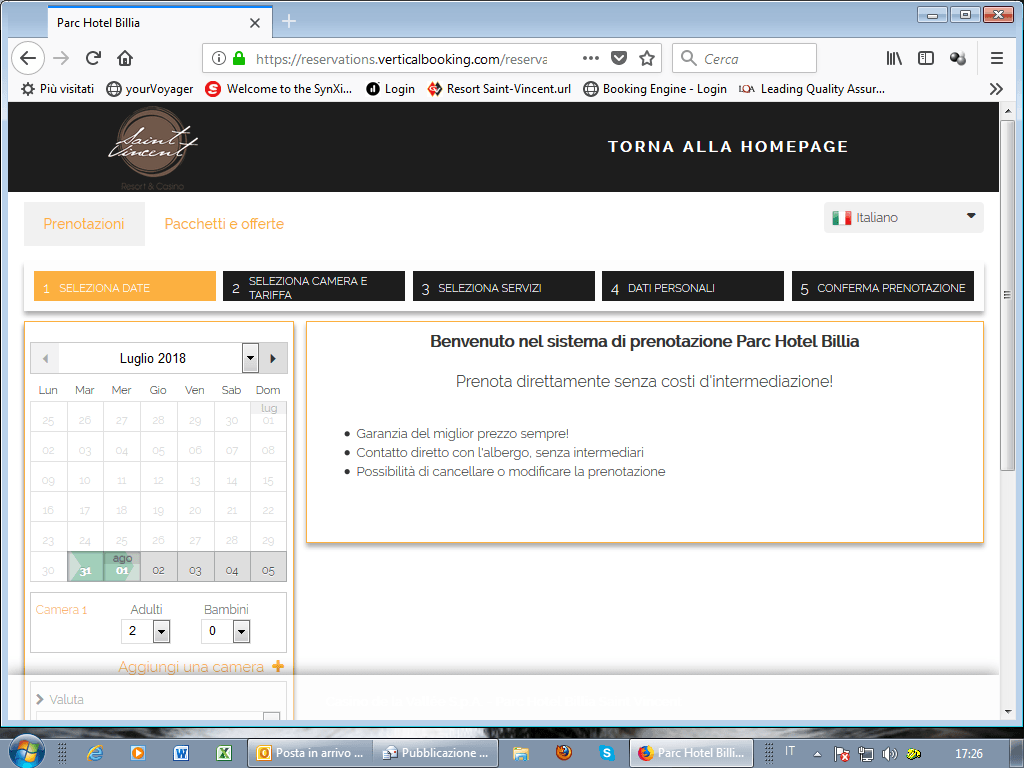Viewport: 1024px width, 768px height.
Task: Show hidden tray icons arrow
Action: click(817, 754)
